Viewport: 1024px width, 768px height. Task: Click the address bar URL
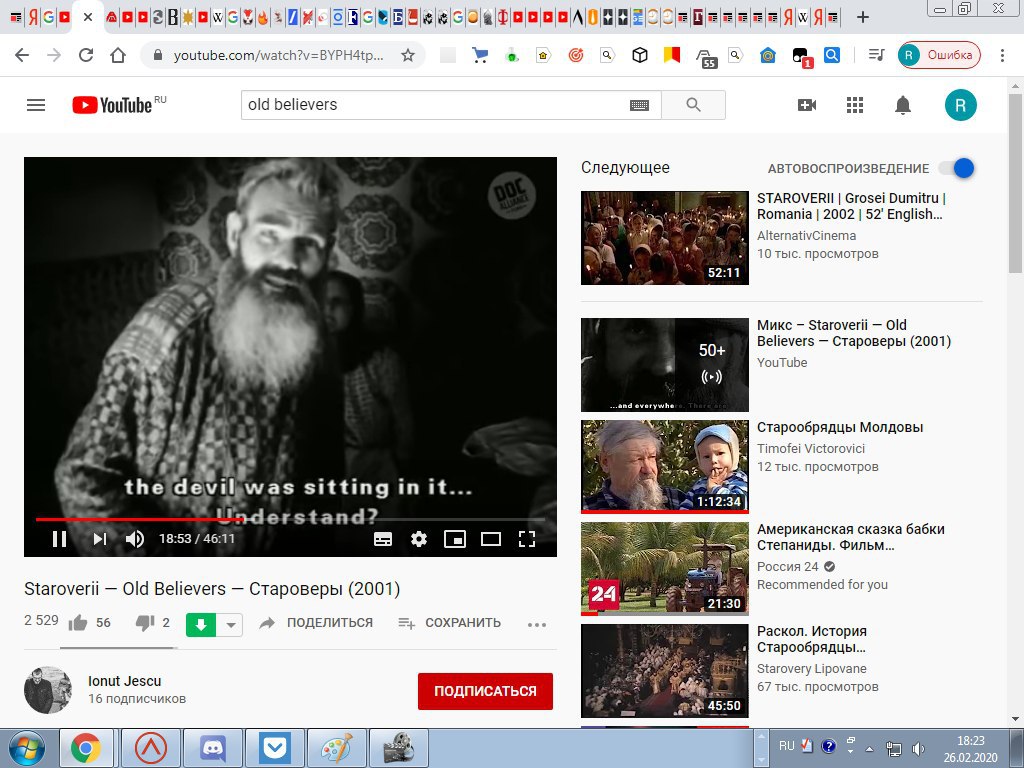(x=279, y=56)
